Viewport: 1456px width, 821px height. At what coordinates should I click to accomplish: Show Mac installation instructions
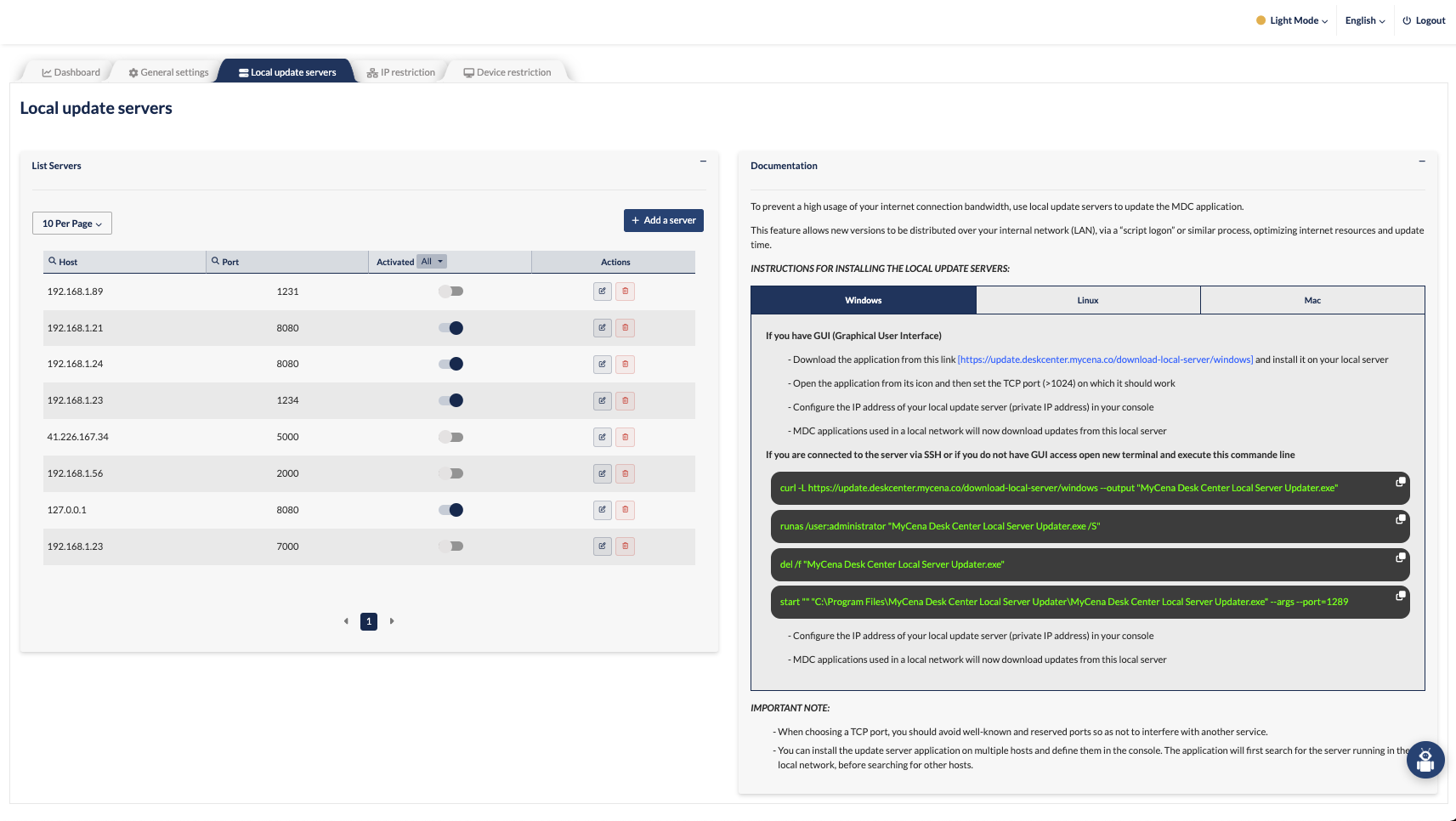pyautogui.click(x=1312, y=300)
